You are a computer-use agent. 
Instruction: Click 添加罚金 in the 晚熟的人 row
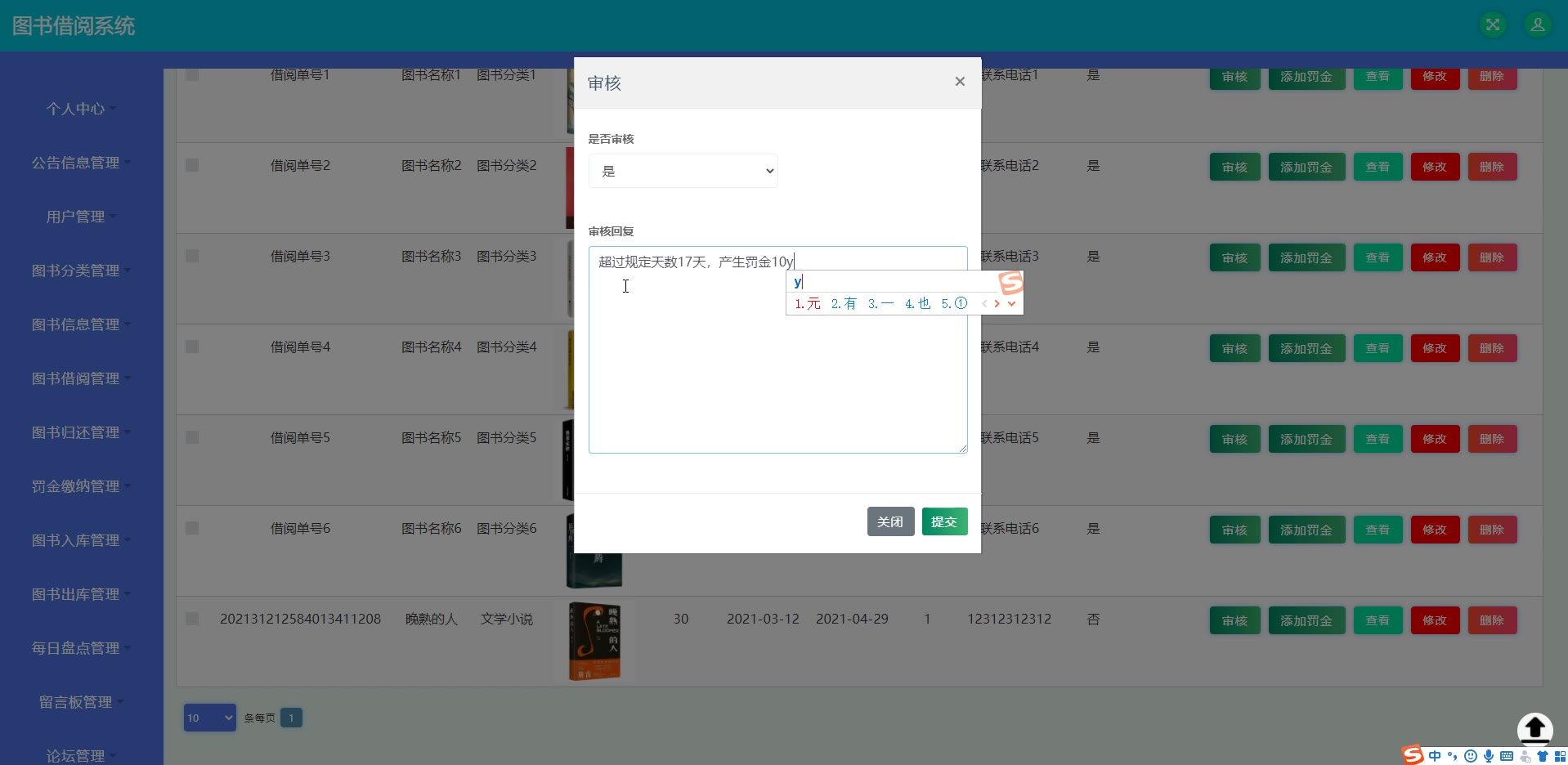[x=1306, y=620]
